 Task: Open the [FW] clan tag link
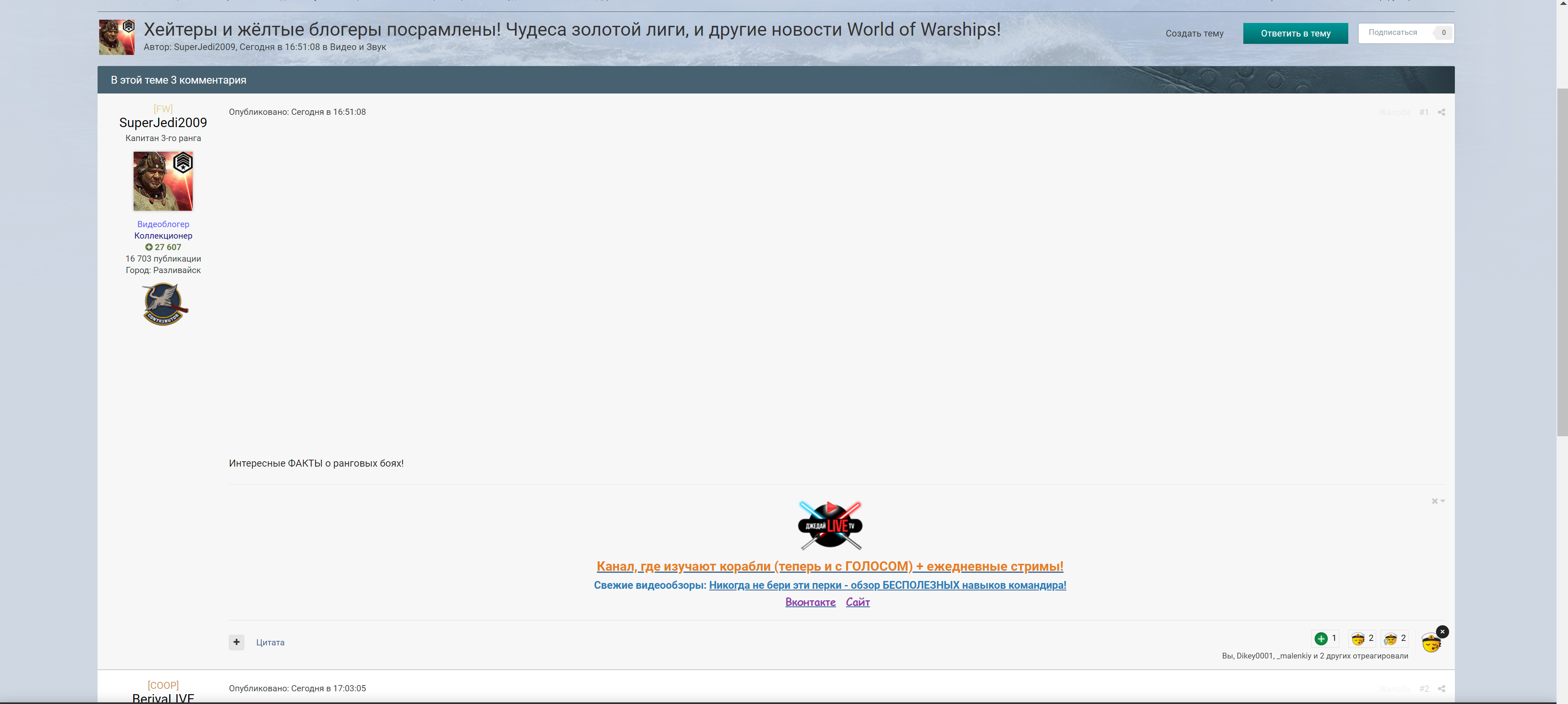(163, 109)
